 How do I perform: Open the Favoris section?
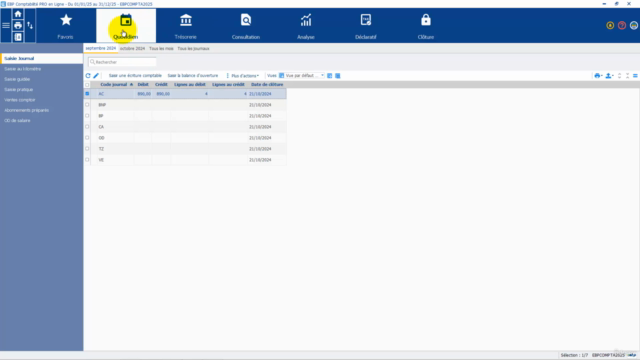[66, 26]
